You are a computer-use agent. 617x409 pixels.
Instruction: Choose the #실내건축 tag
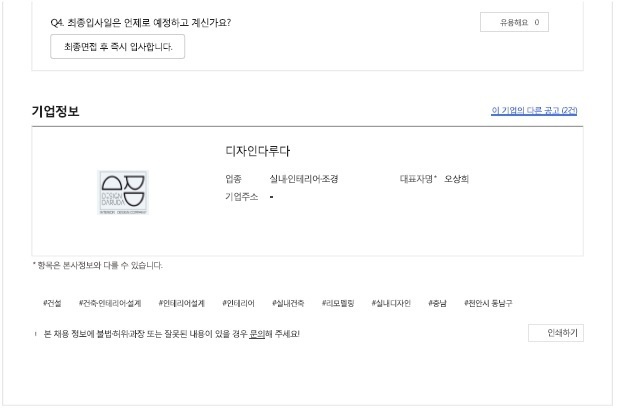(288, 303)
